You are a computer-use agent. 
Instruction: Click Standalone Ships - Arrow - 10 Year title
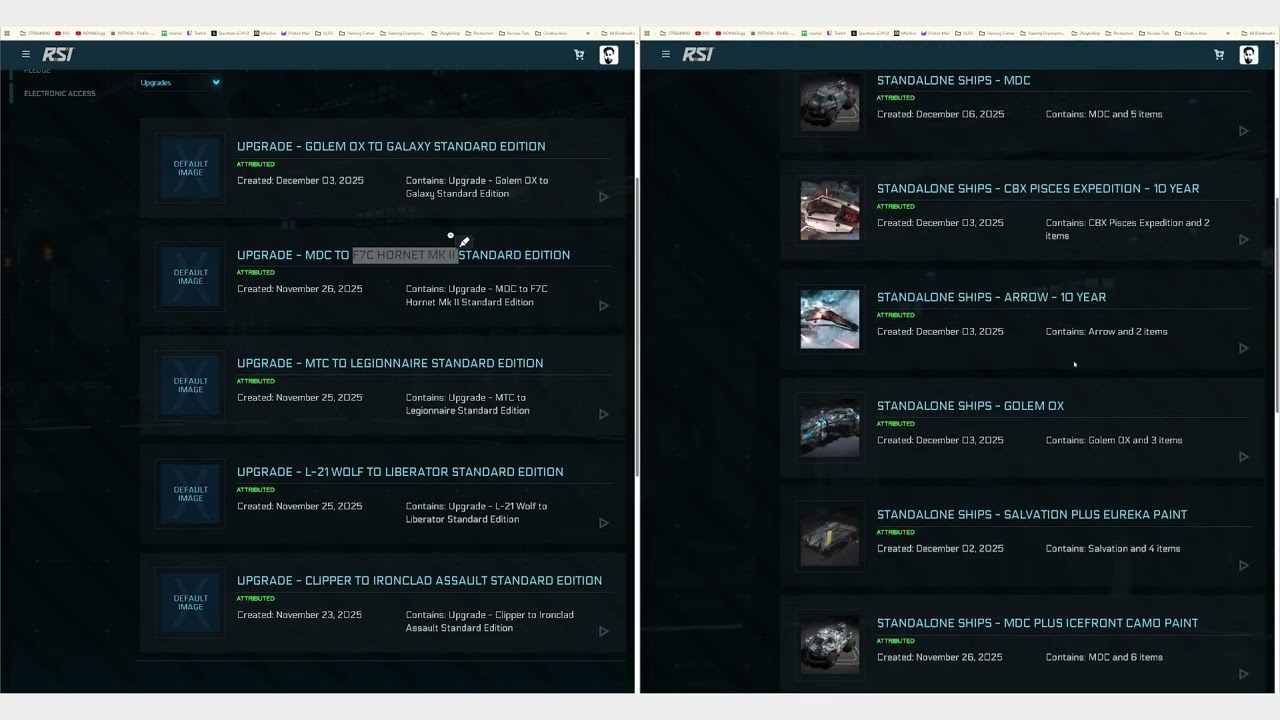point(991,297)
